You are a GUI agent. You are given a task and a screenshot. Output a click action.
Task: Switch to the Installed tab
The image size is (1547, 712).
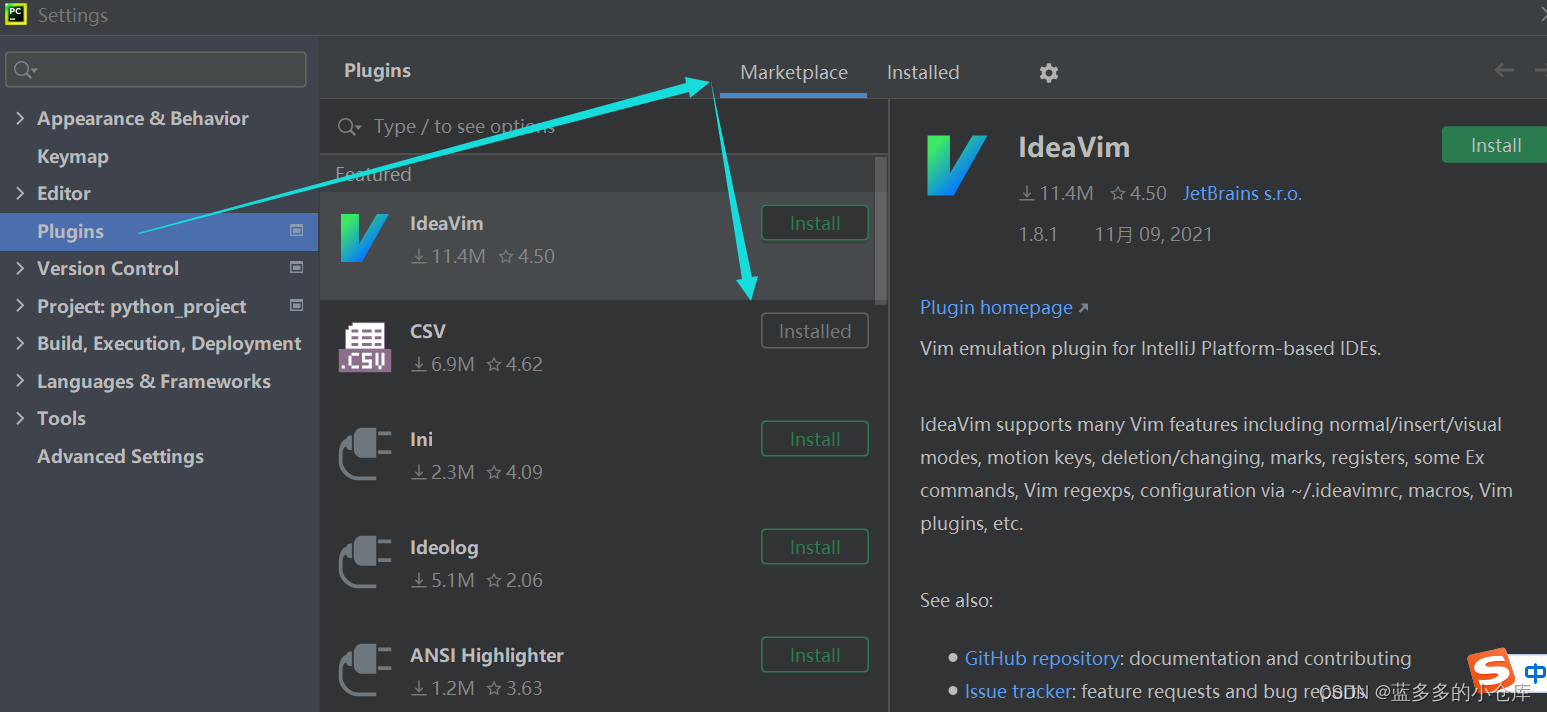[922, 73]
